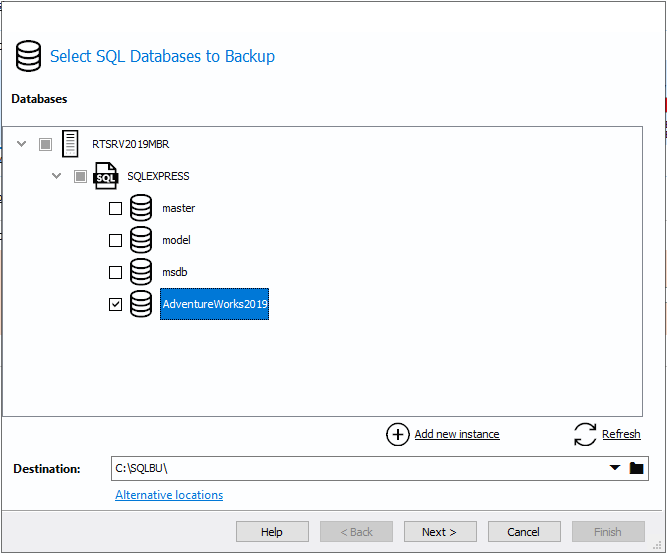Select the SQLEXPRESS label
The image size is (667, 554).
point(158,176)
